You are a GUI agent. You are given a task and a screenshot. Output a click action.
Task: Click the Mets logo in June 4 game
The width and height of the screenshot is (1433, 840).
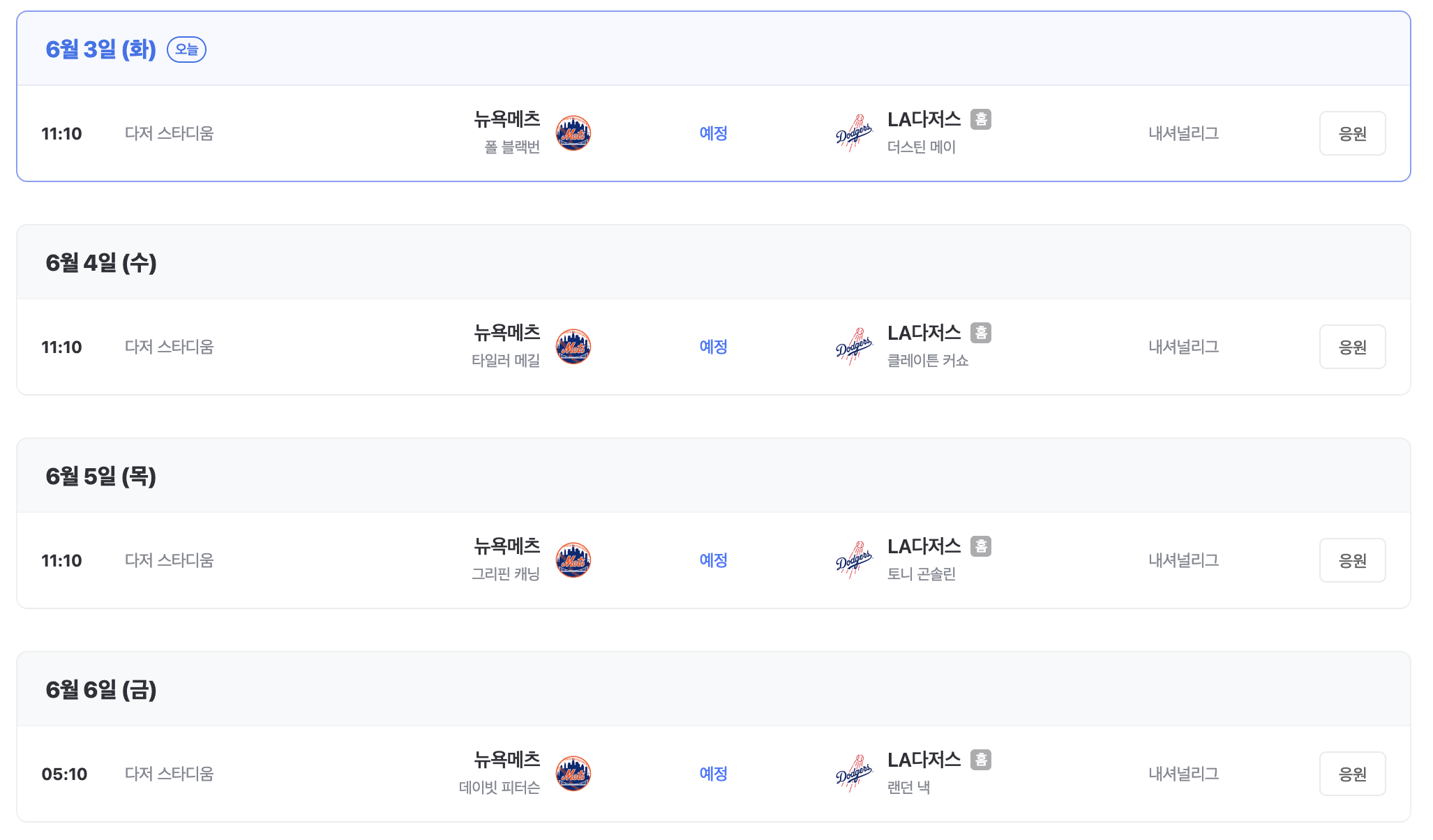[x=573, y=347]
